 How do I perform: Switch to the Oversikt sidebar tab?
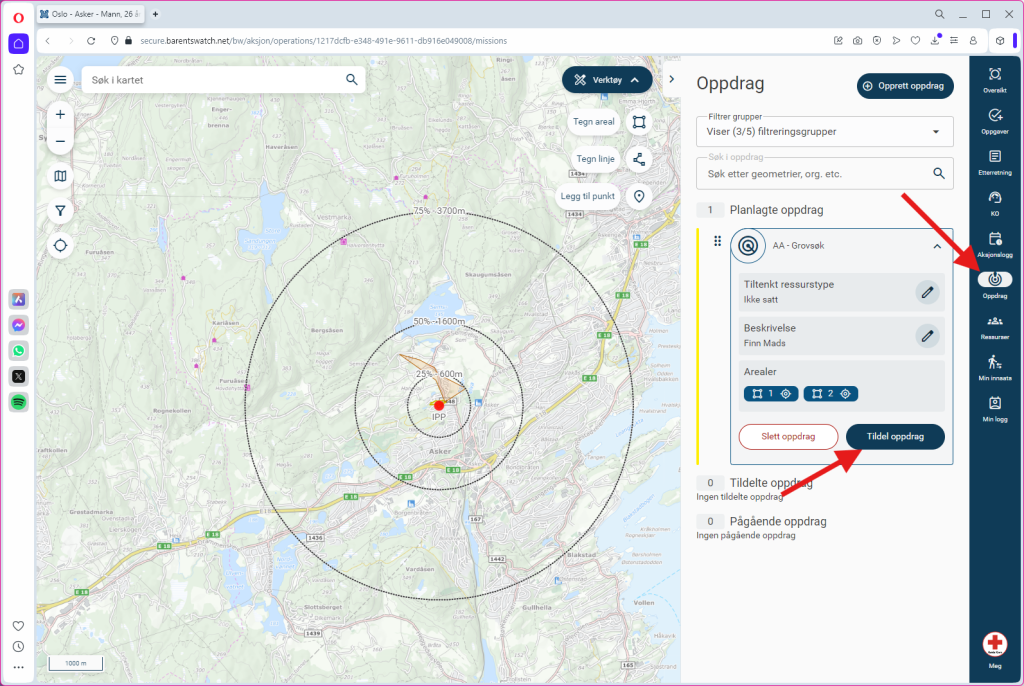click(994, 79)
